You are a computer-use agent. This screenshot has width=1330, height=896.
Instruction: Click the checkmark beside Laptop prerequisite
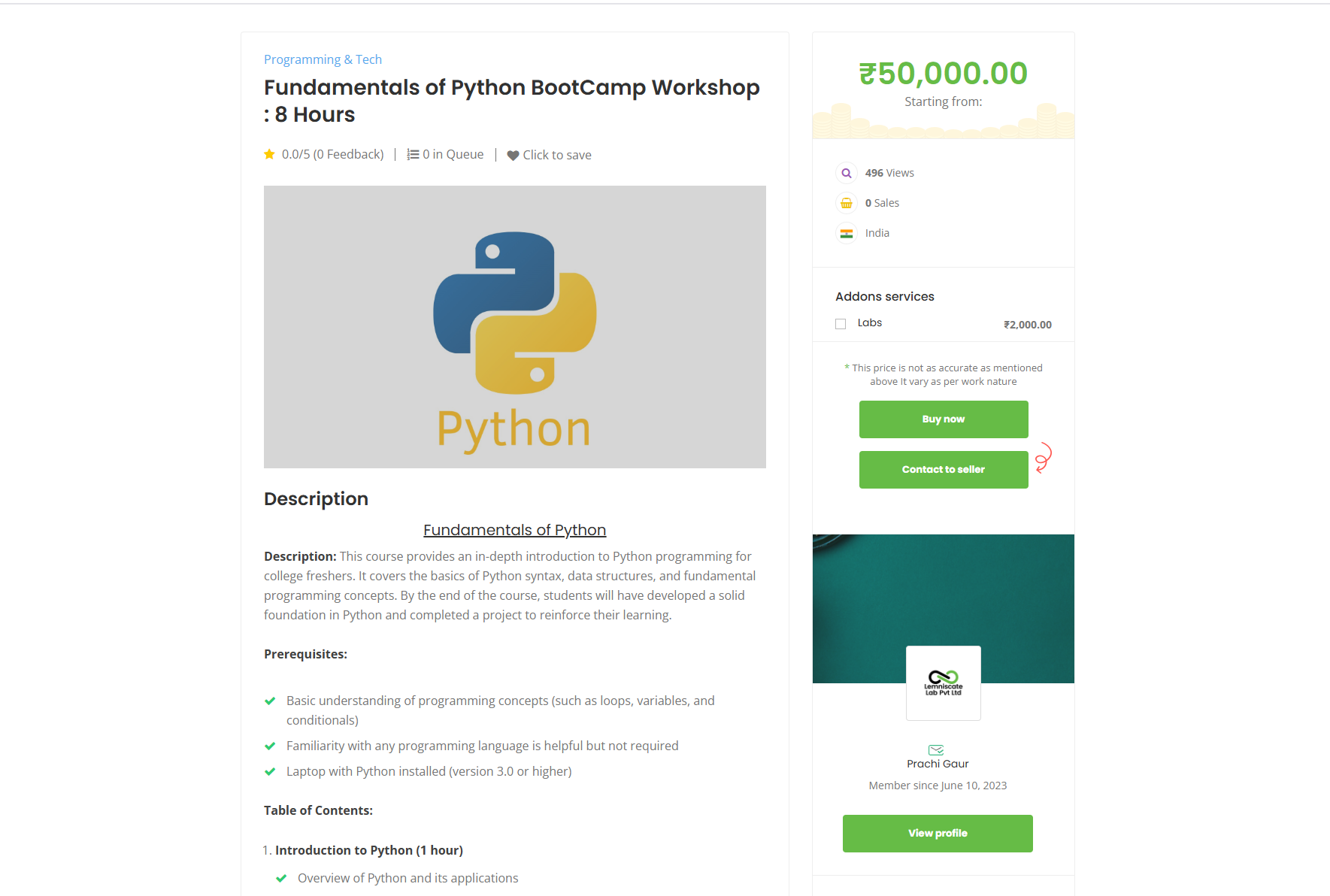(270, 772)
